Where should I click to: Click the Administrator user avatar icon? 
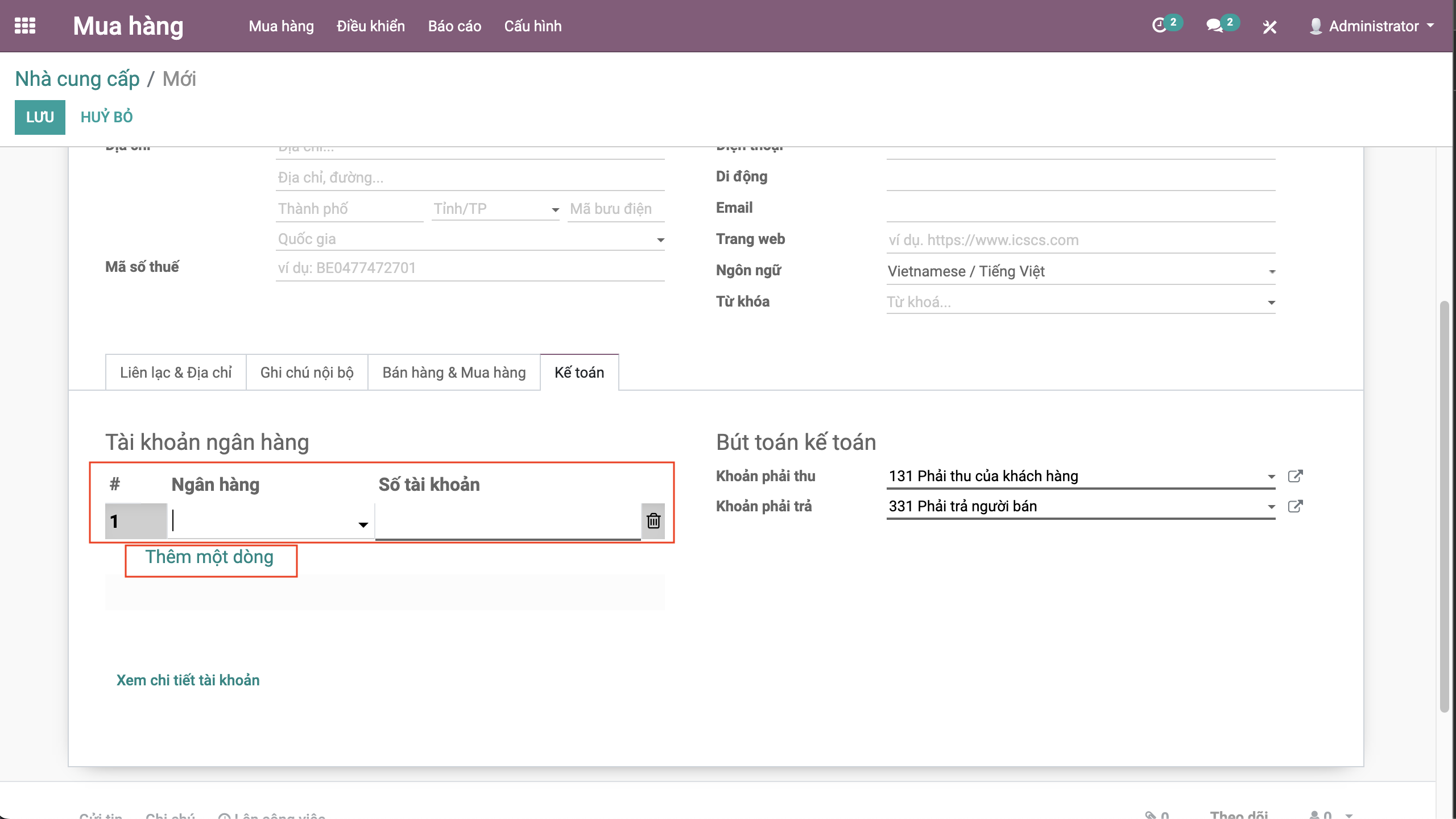(1315, 26)
